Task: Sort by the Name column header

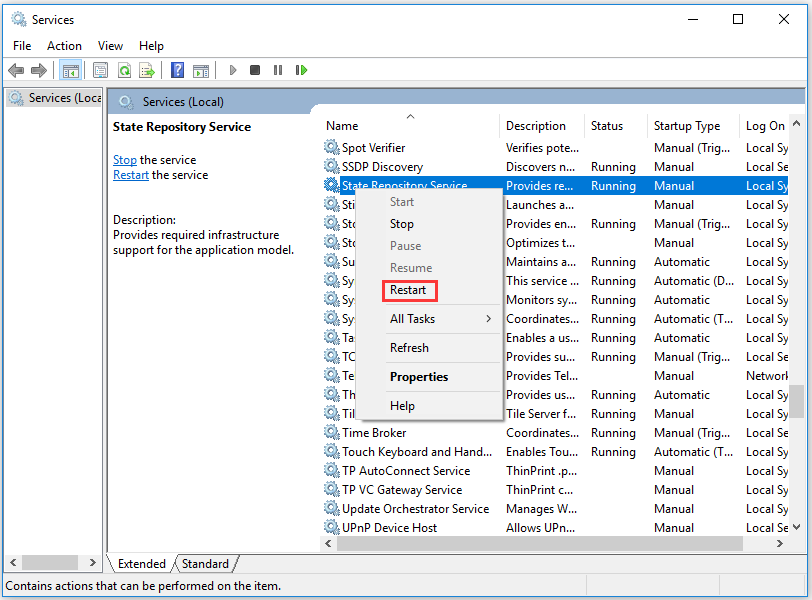Action: coord(411,126)
